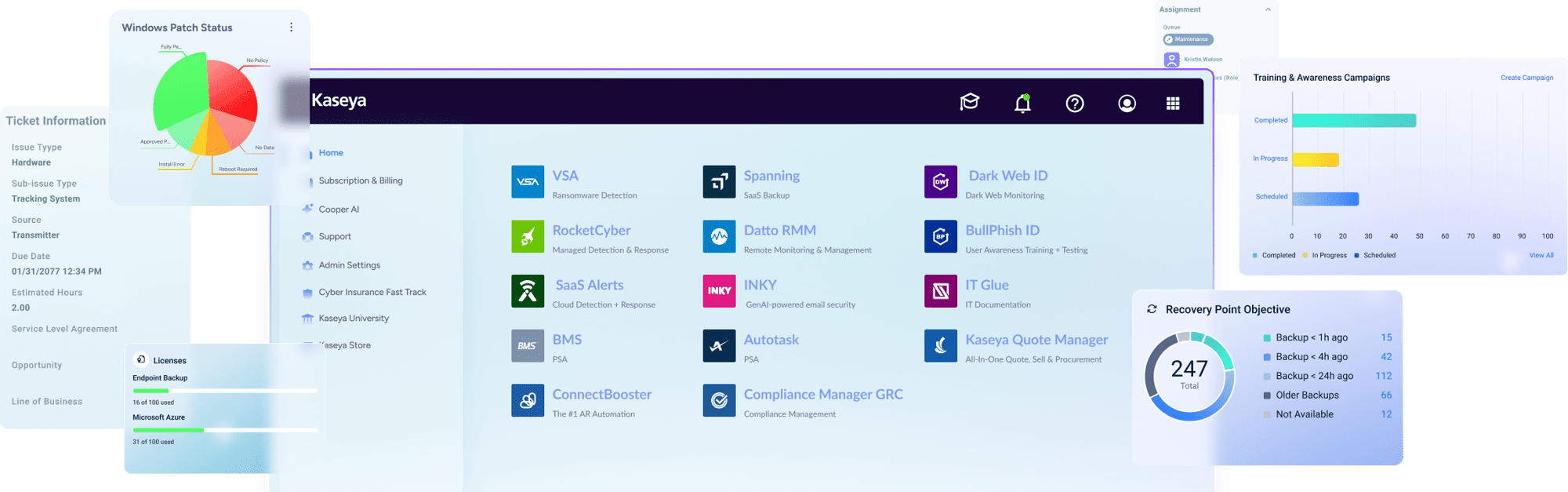Open Subscription & Billing in sidebar
The width and height of the screenshot is (1568, 492).
361,180
